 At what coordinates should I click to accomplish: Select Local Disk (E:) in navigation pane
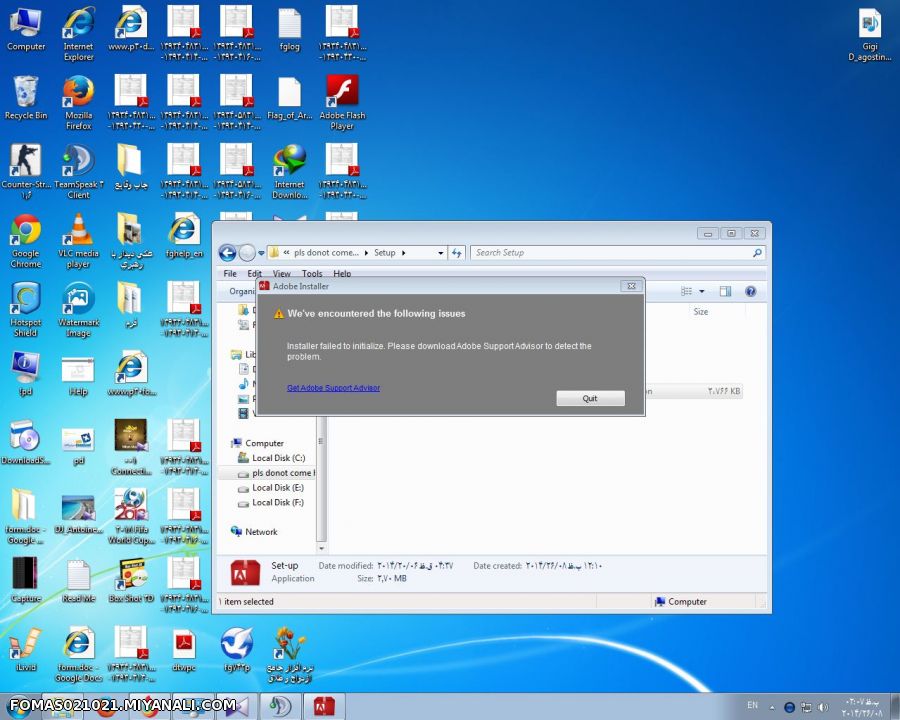pos(277,487)
